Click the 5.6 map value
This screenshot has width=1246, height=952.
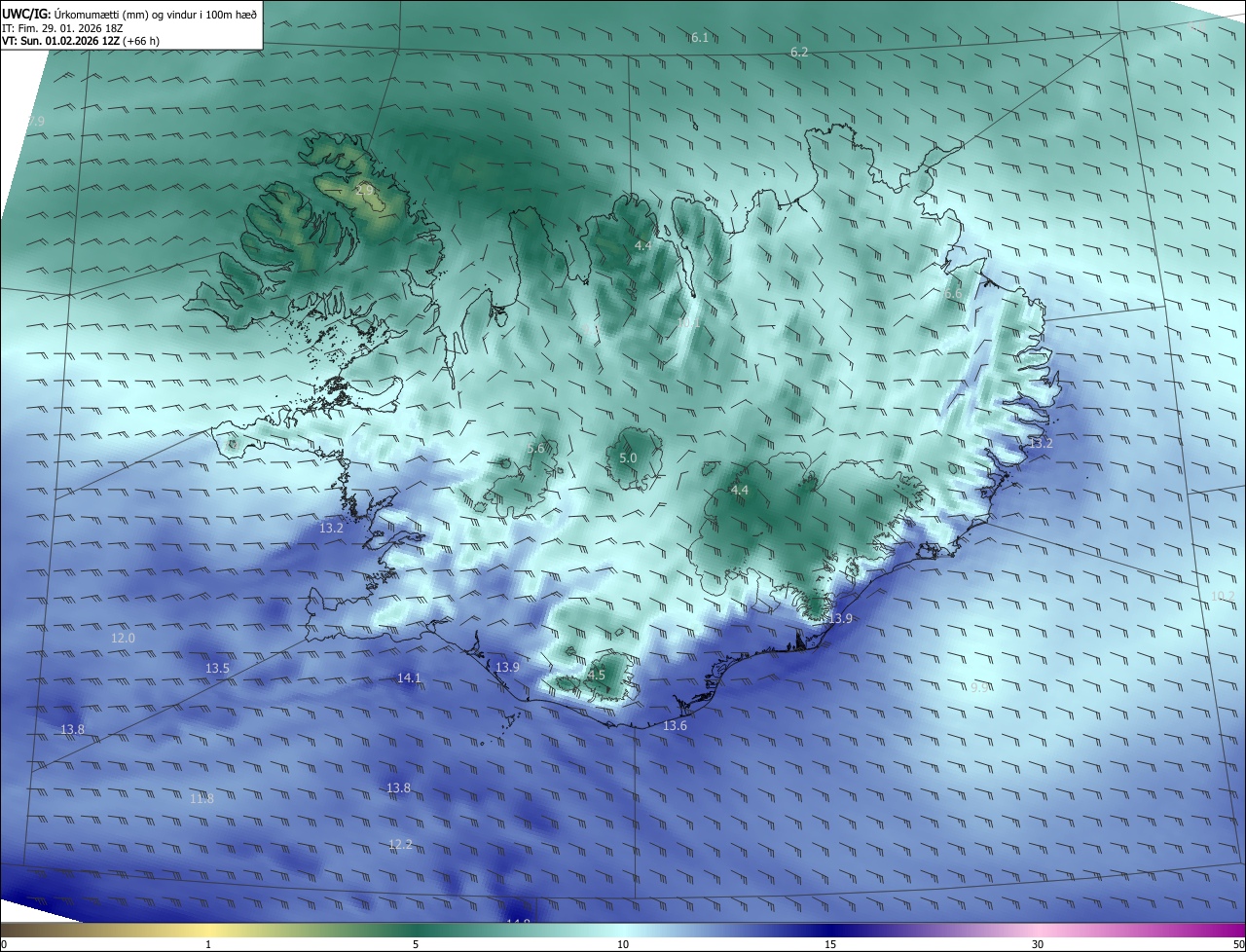(x=535, y=448)
